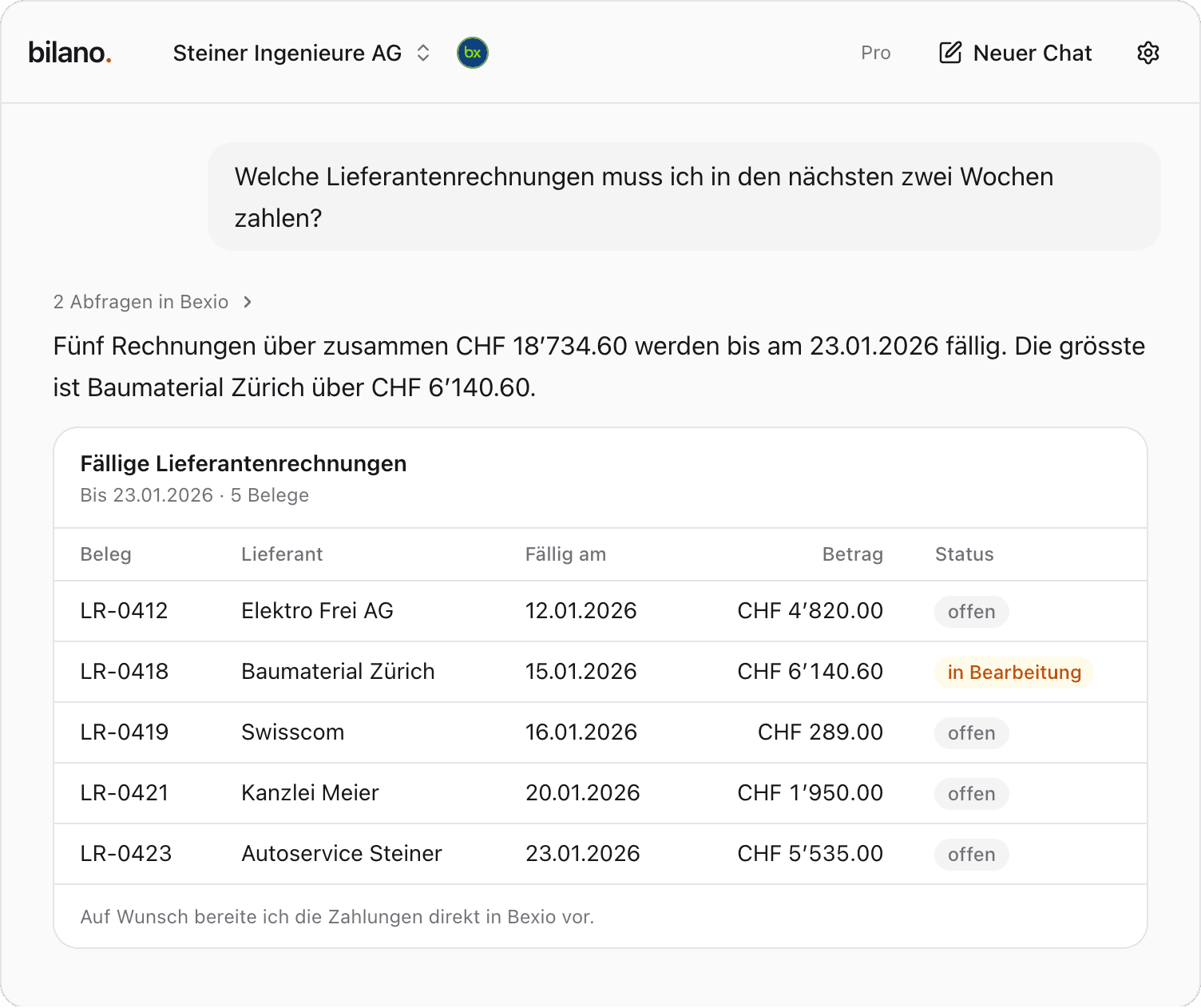Click the Pro plan label
The height and width of the screenshot is (1008, 1201).
click(x=875, y=53)
